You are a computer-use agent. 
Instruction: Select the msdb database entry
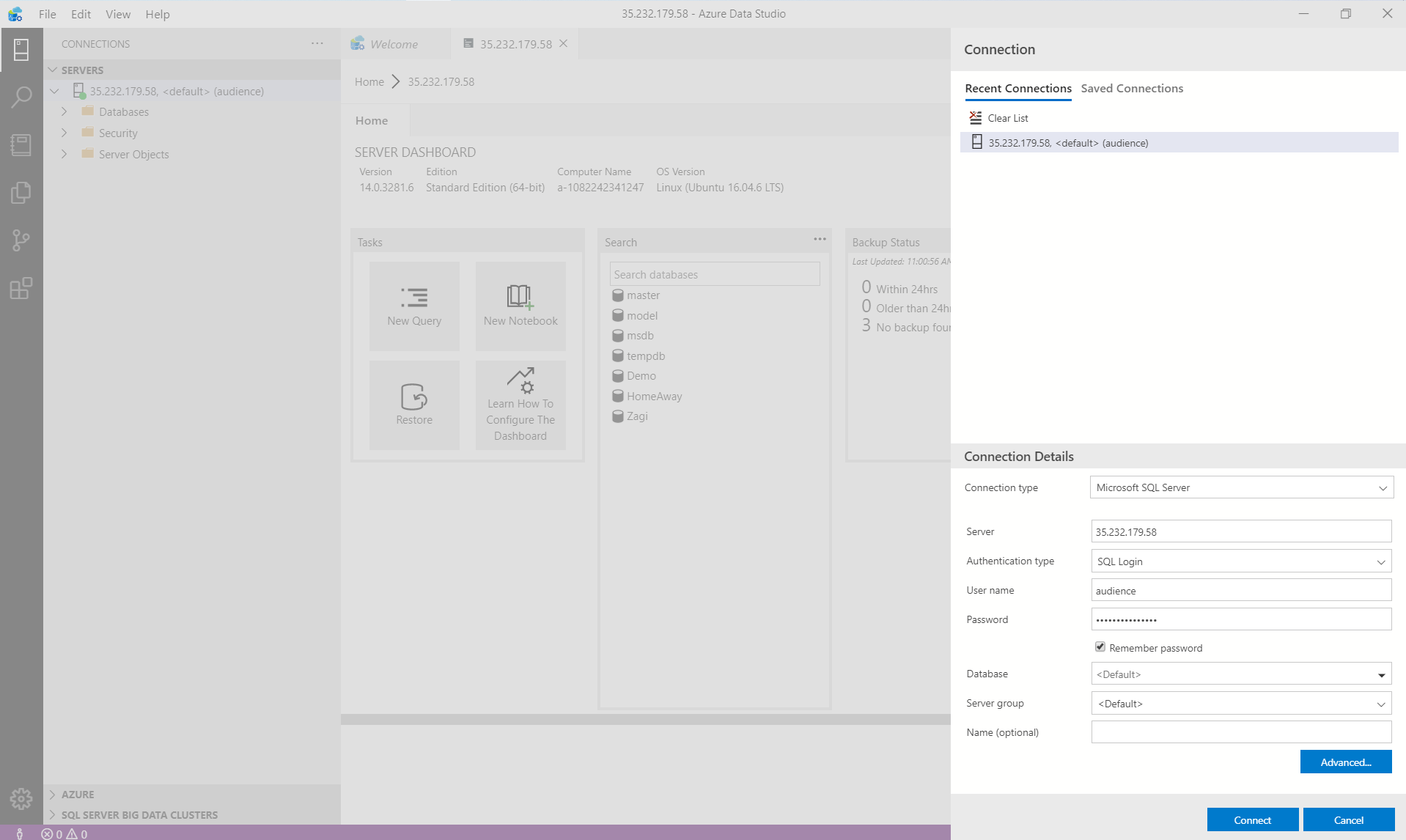[633, 336]
